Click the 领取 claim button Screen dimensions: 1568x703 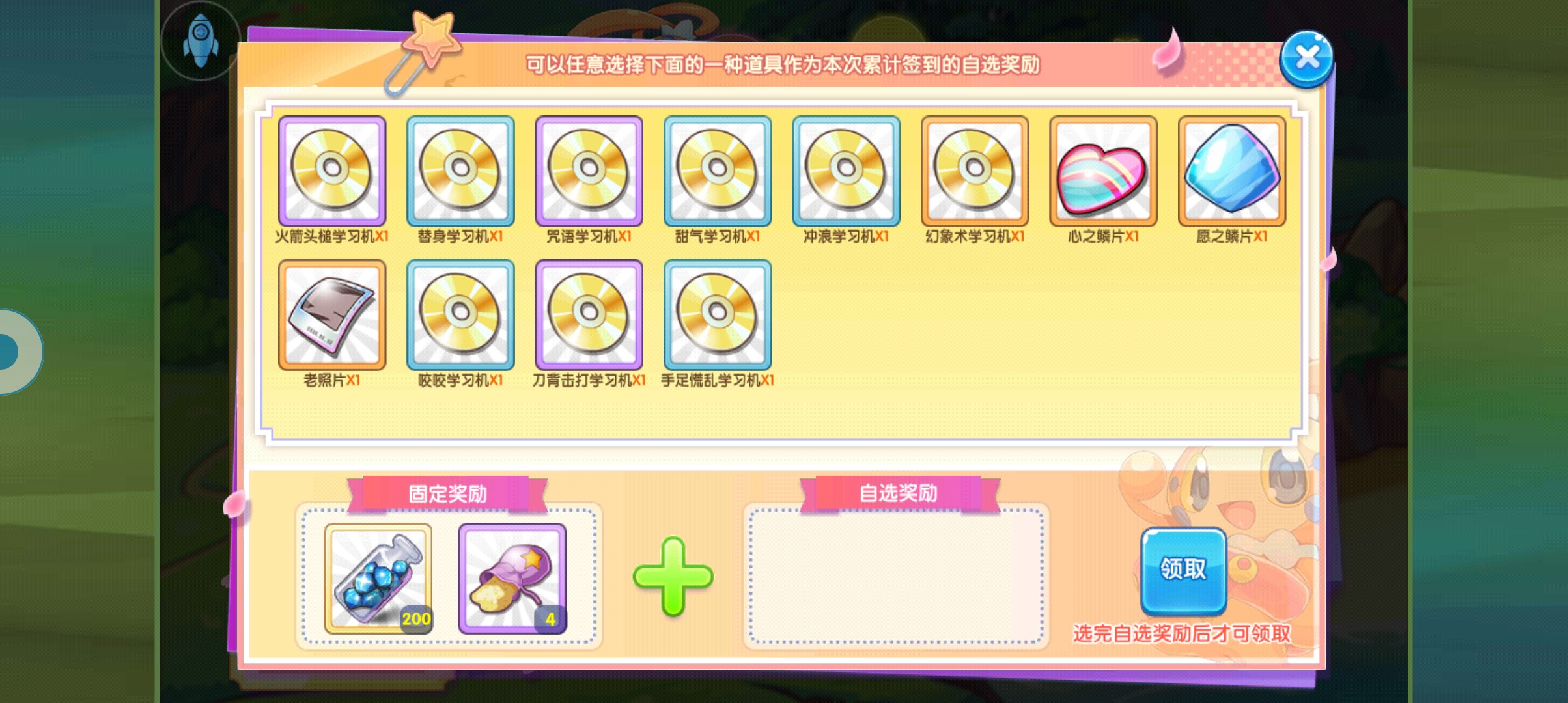coord(1183,571)
